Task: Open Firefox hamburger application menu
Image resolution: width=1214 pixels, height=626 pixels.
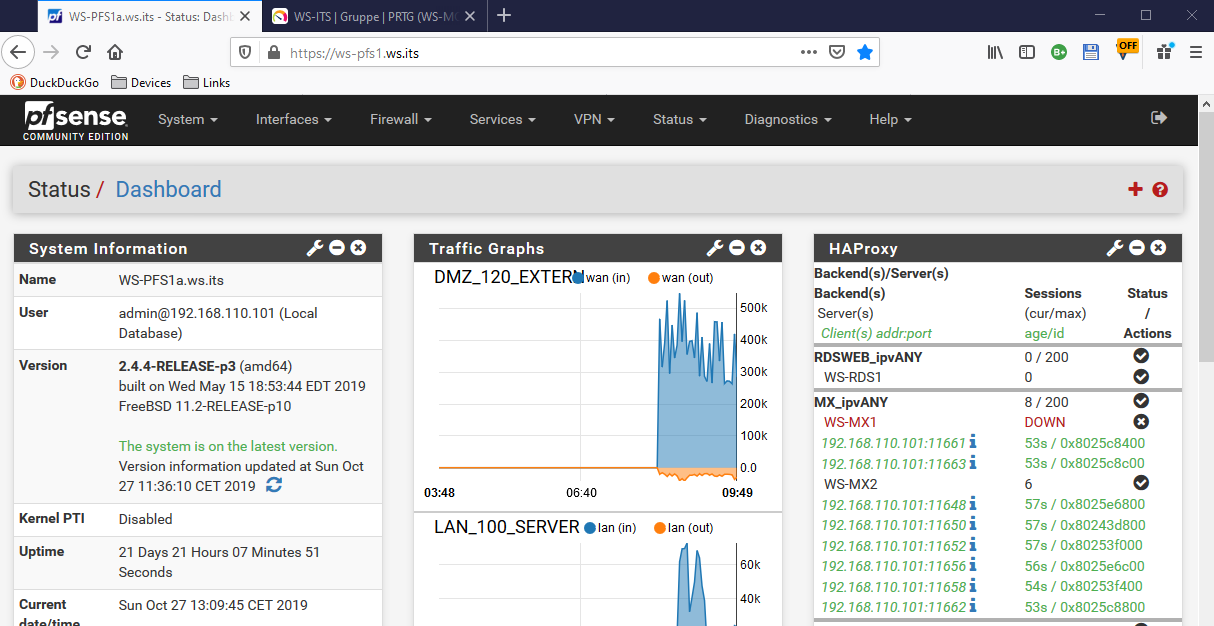Action: tap(1195, 52)
